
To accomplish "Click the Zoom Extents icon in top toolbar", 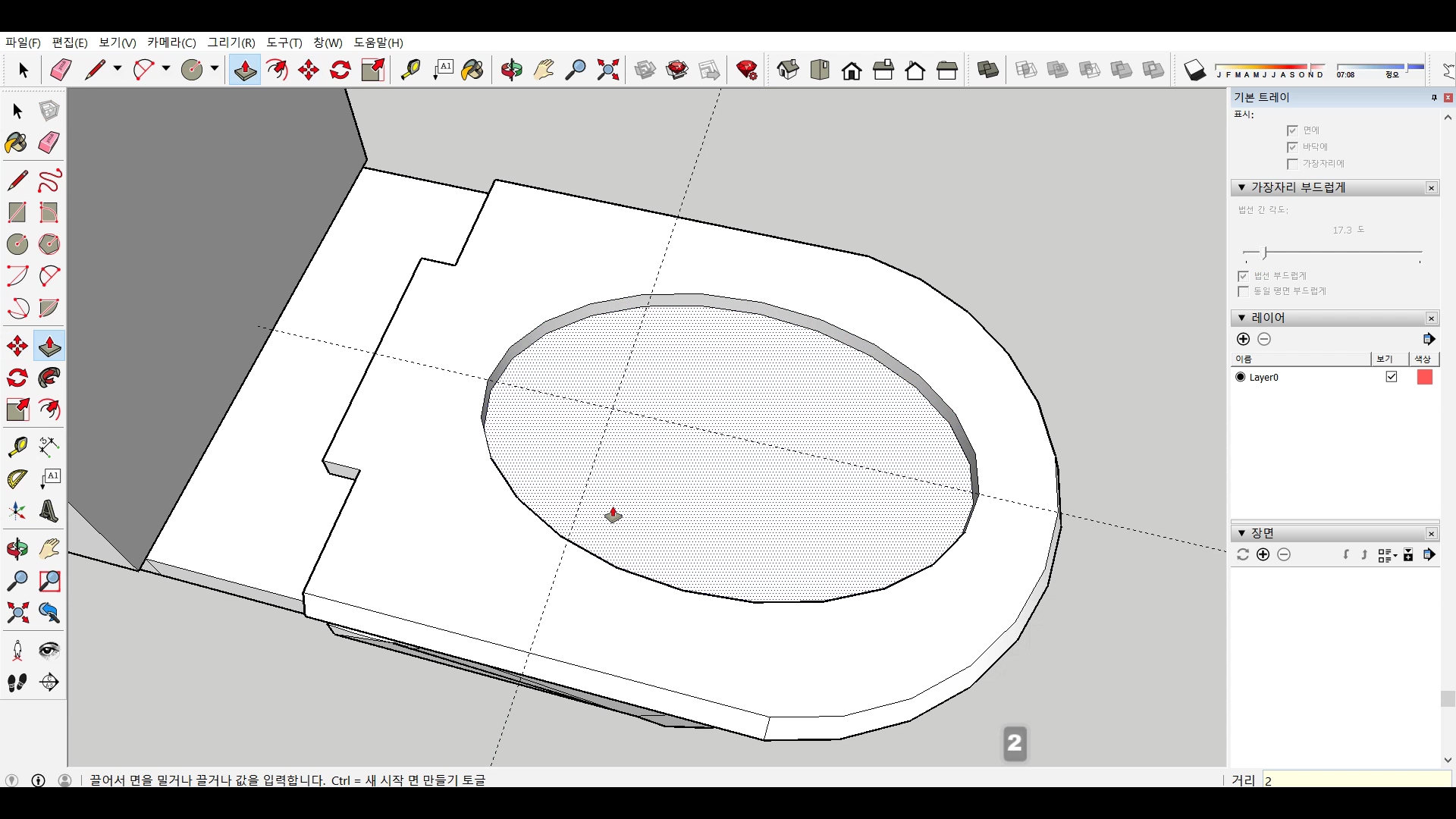I will (607, 71).
